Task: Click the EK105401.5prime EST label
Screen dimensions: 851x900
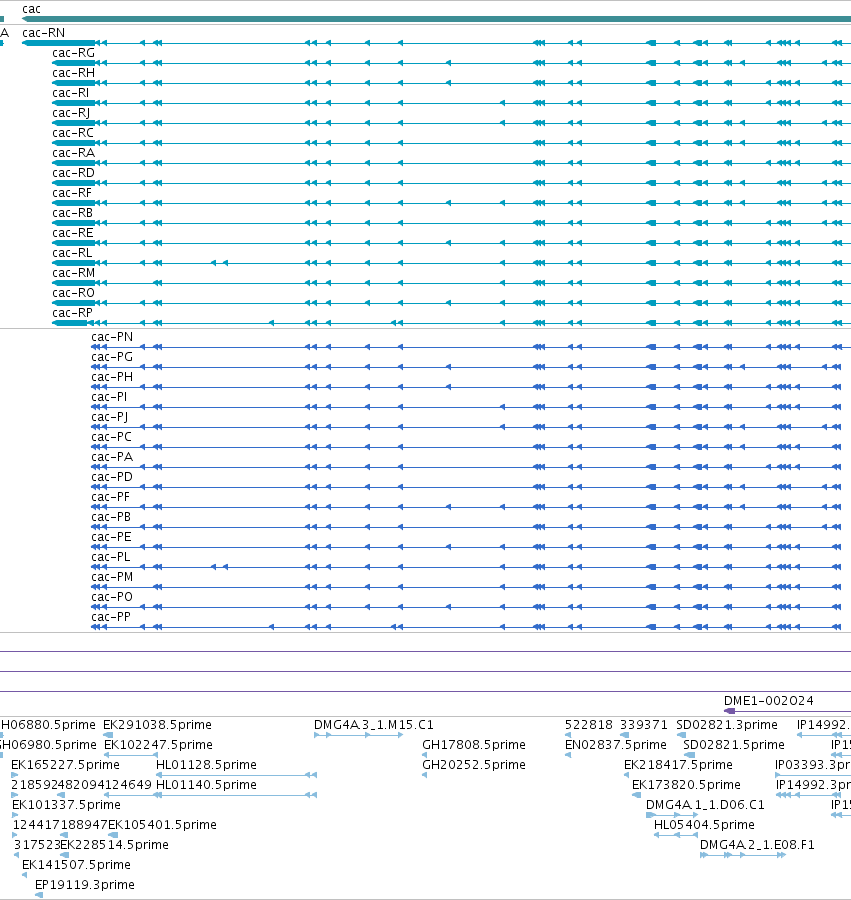Action: pyautogui.click(x=162, y=825)
